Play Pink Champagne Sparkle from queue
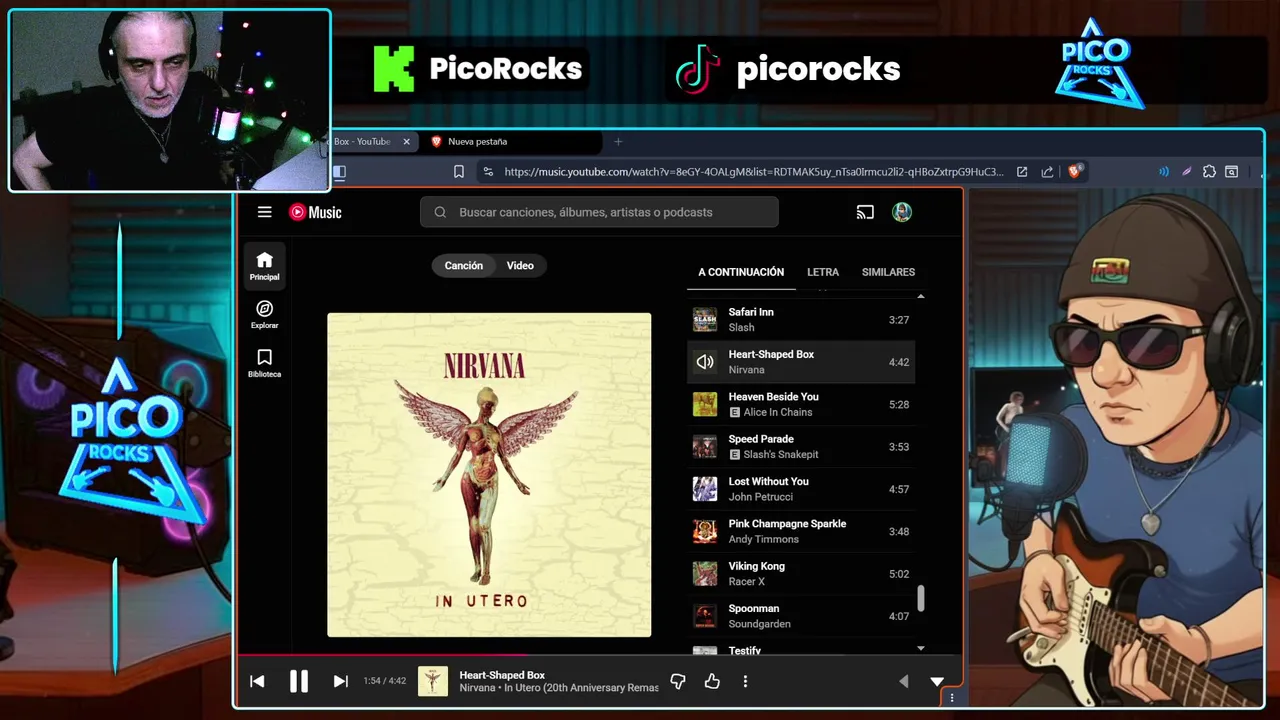1280x720 pixels. (x=801, y=531)
